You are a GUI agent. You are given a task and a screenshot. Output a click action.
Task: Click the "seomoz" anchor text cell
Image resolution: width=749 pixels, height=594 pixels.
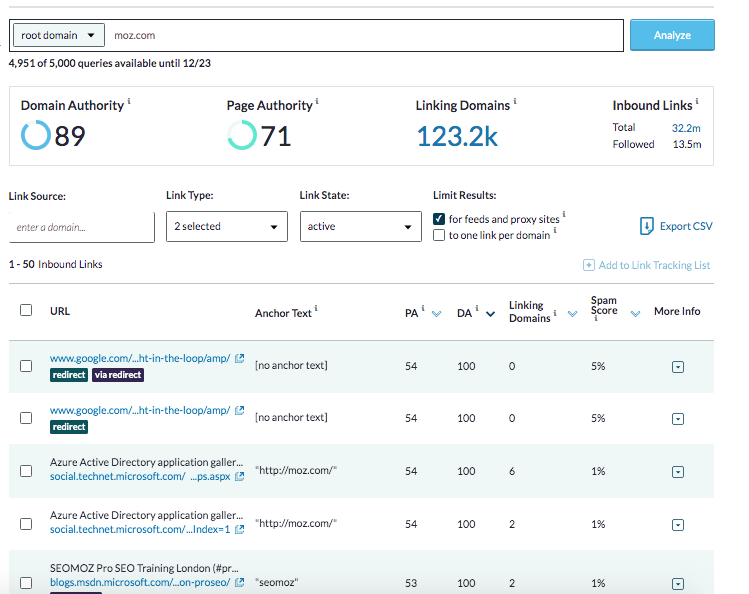tap(277, 583)
